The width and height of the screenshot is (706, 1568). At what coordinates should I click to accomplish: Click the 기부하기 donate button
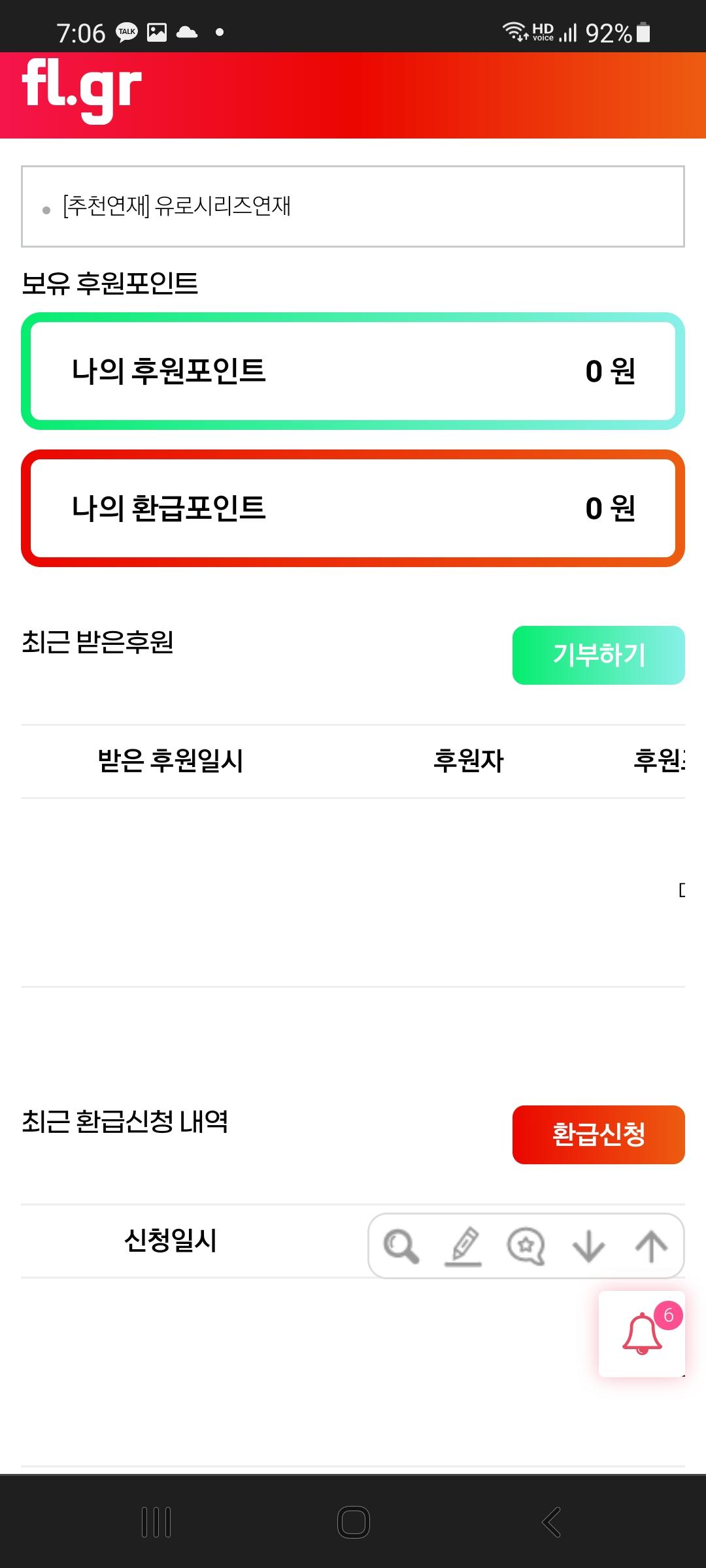(599, 655)
